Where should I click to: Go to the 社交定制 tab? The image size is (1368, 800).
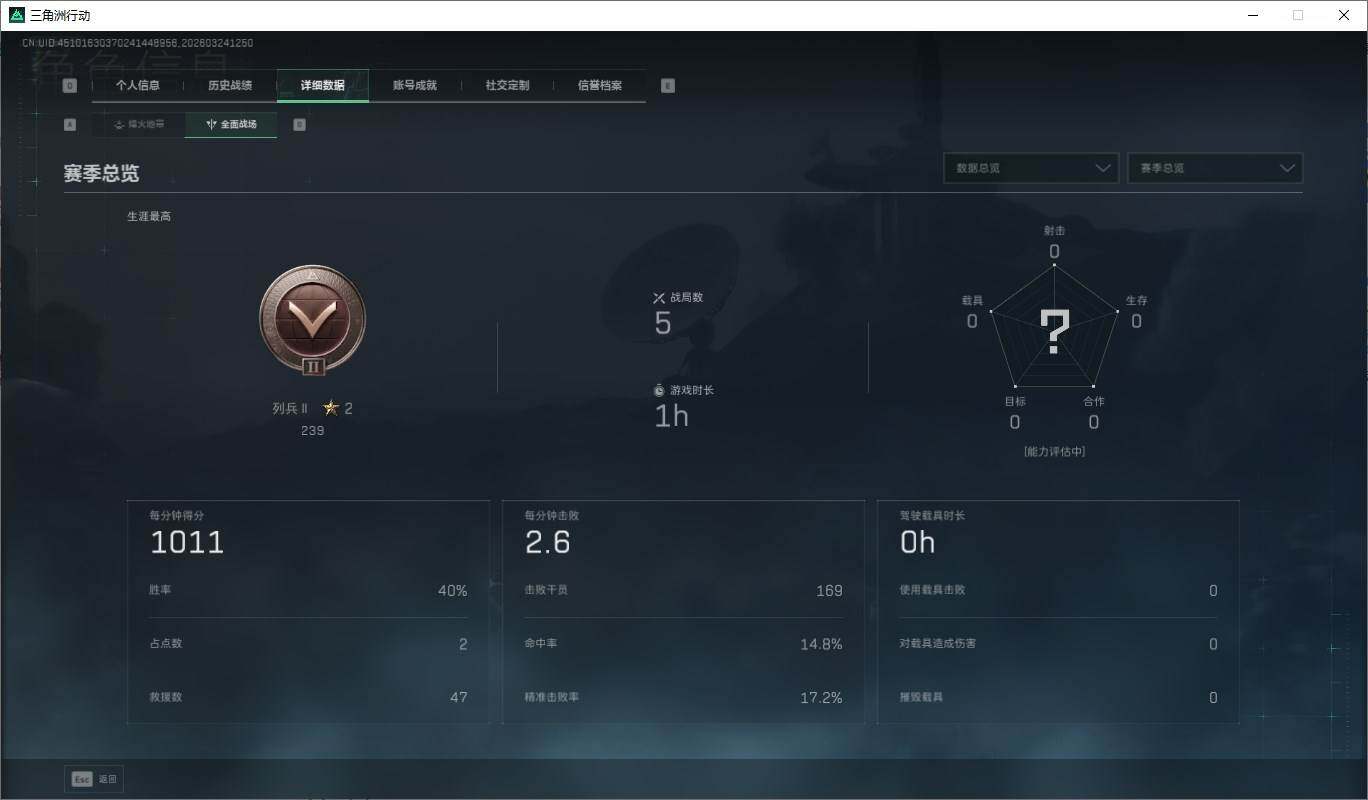click(x=507, y=86)
